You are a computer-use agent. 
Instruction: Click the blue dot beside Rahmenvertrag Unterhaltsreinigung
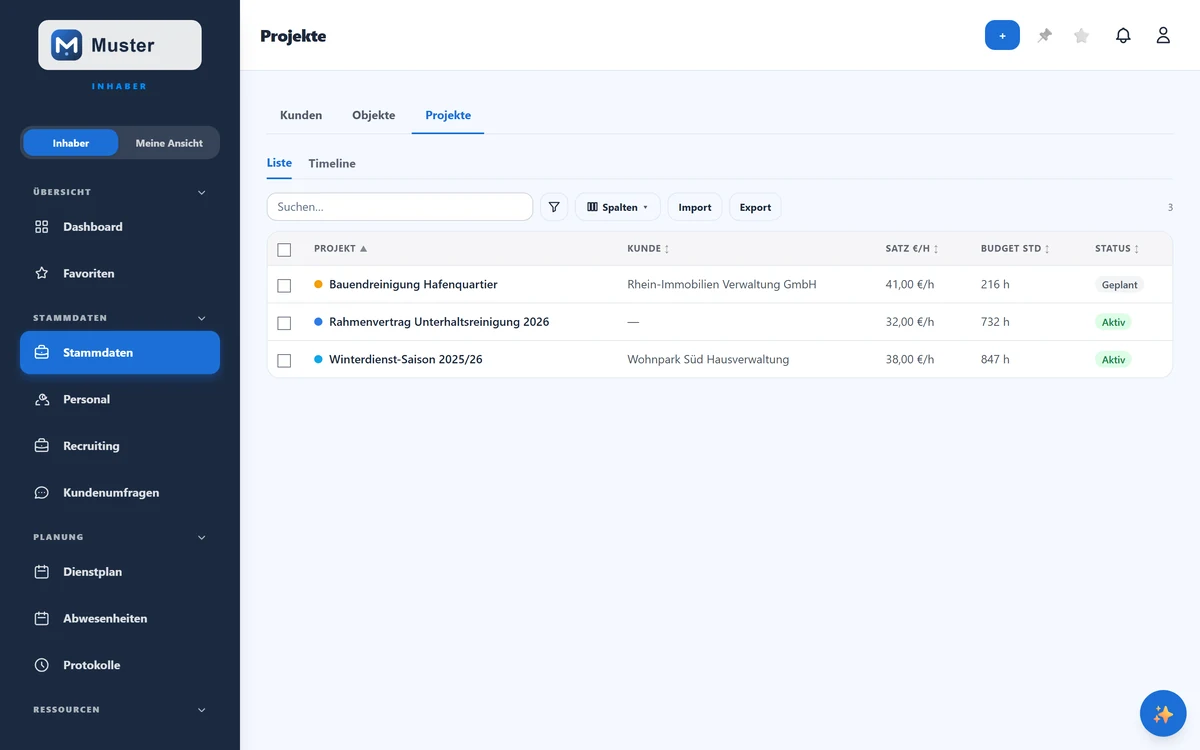(318, 322)
